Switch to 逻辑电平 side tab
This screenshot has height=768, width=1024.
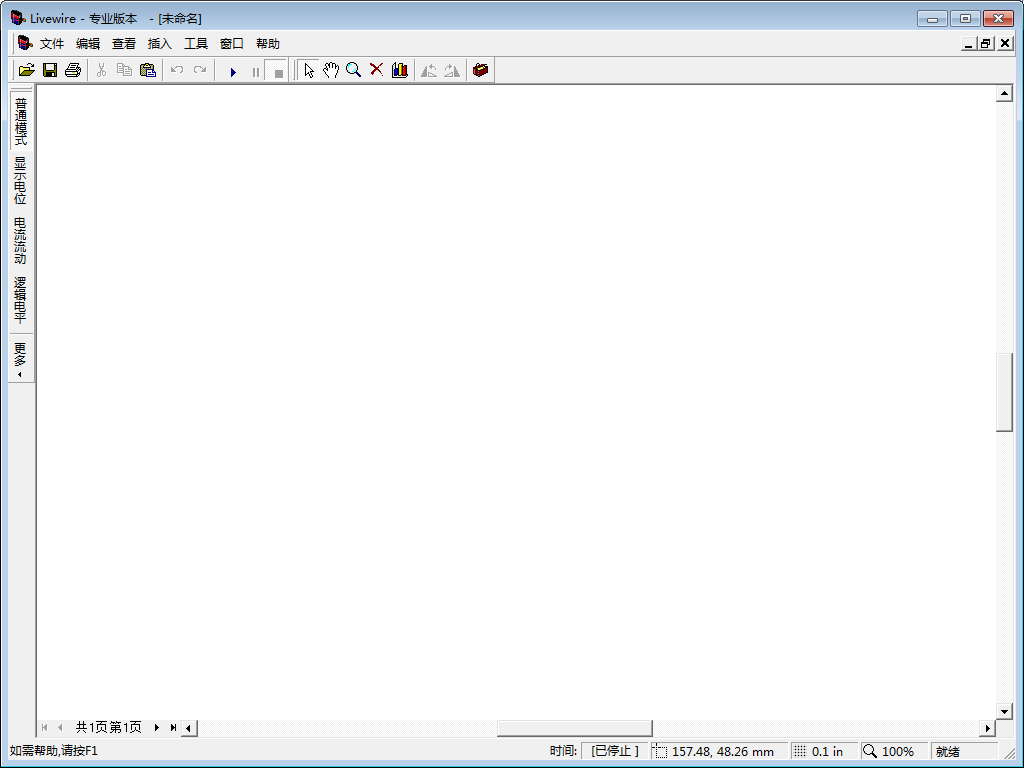pyautogui.click(x=21, y=300)
